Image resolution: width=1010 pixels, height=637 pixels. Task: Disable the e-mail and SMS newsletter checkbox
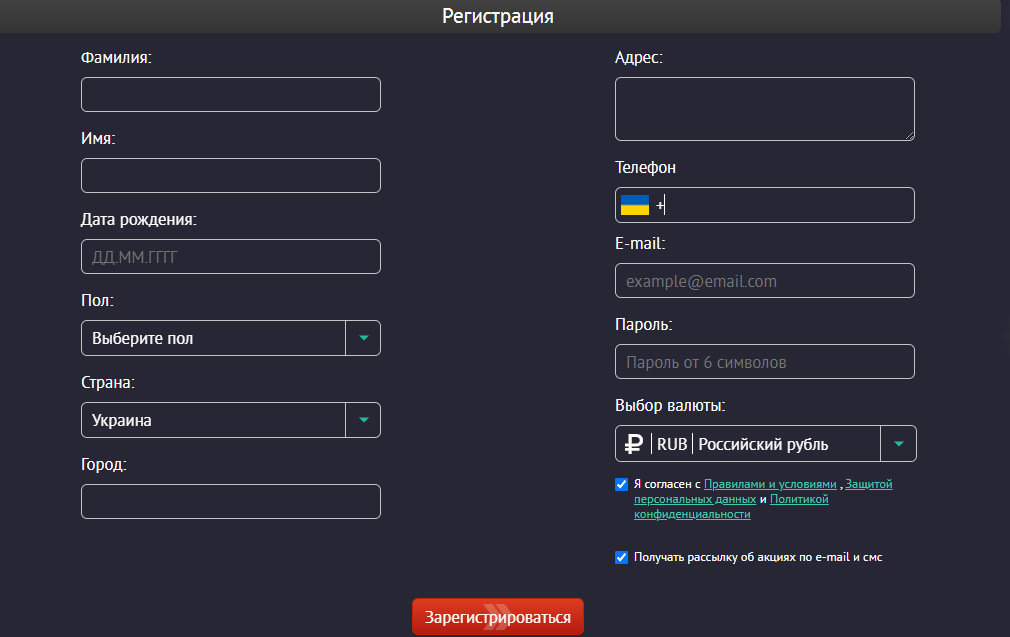[x=622, y=557]
